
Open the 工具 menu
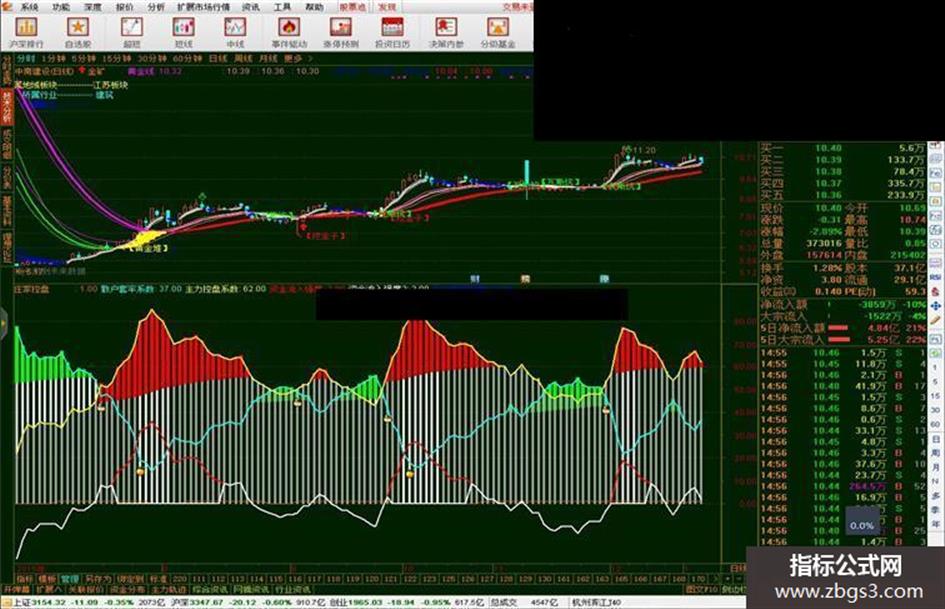pos(282,7)
